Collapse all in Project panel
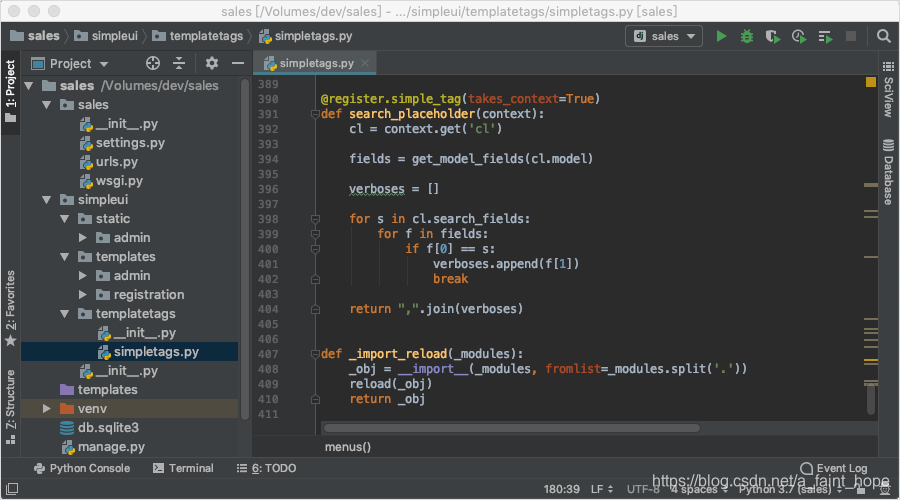This screenshot has height=500, width=900. (179, 63)
